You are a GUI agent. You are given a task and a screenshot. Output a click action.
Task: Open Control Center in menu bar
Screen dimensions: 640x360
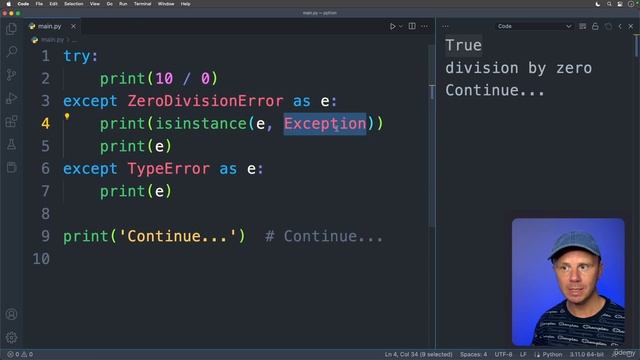tap(620, 4)
